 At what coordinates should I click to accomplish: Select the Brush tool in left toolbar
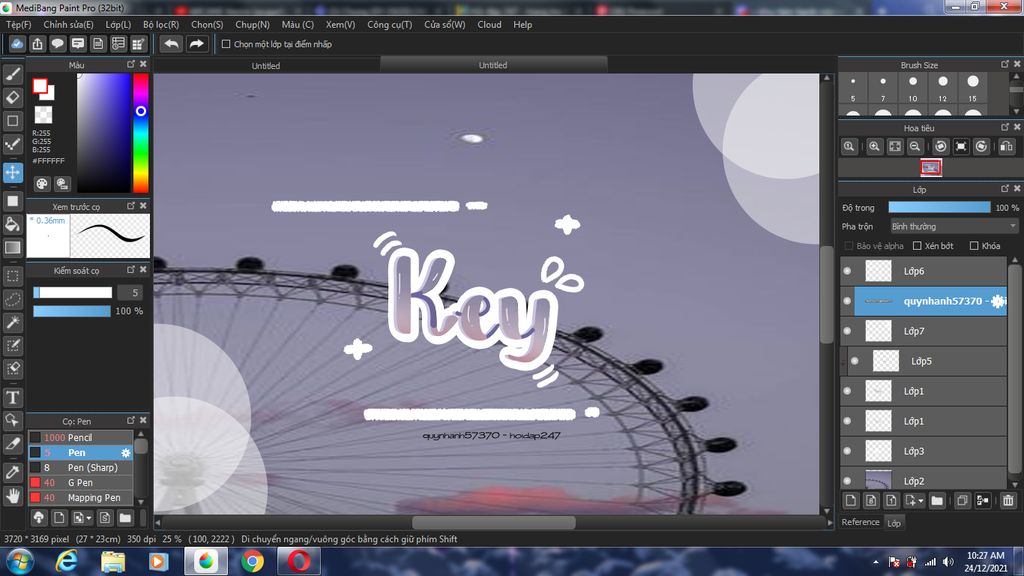pos(12,74)
